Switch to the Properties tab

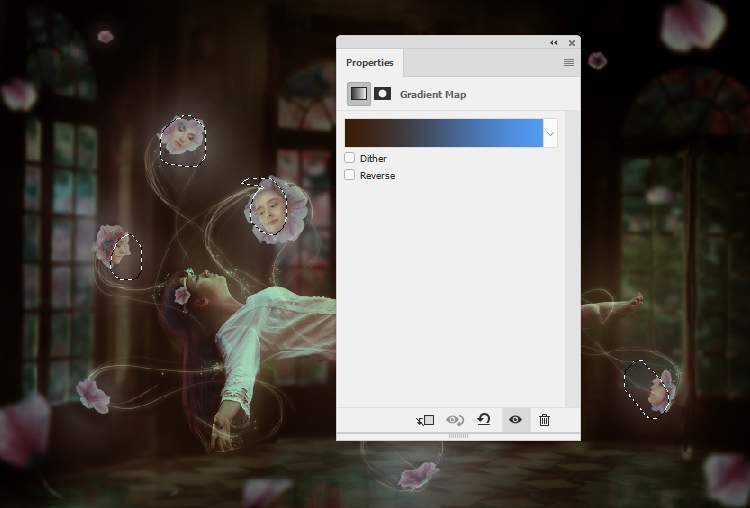pyautogui.click(x=370, y=63)
